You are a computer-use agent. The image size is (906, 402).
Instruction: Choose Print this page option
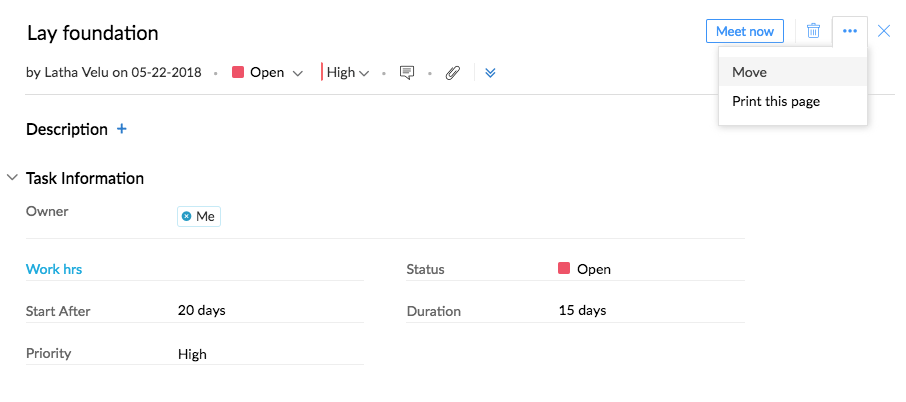coord(793,102)
